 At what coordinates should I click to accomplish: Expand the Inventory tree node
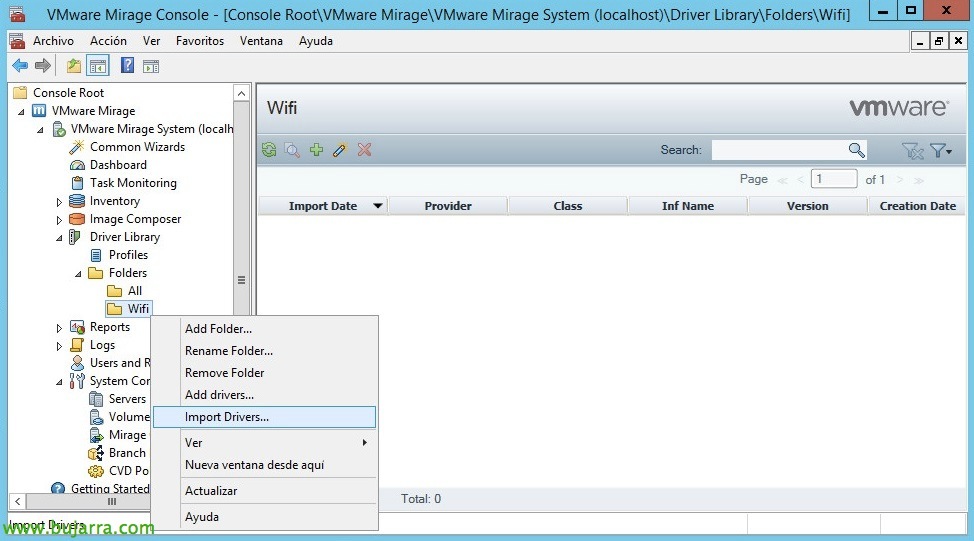(x=59, y=202)
